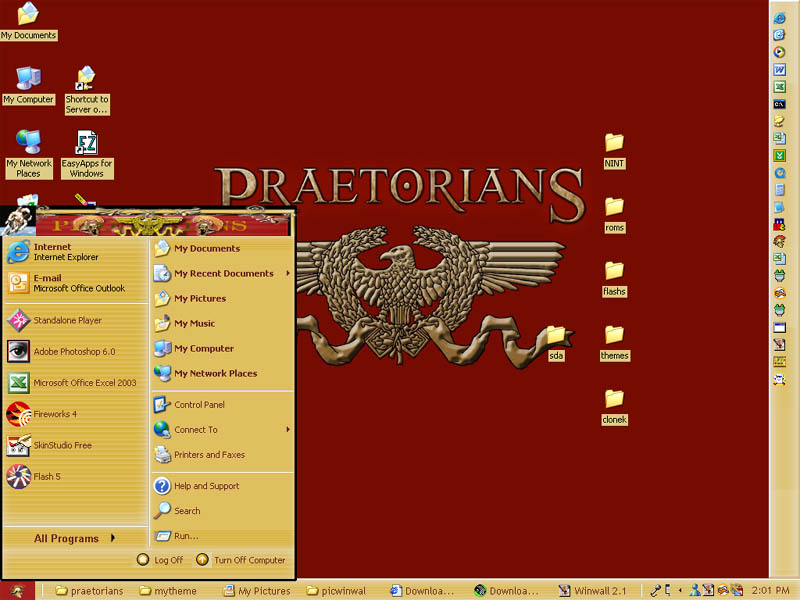Screen dimensions: 800x600
Task: Show hidden system tray icons arrow
Action: 680,591
